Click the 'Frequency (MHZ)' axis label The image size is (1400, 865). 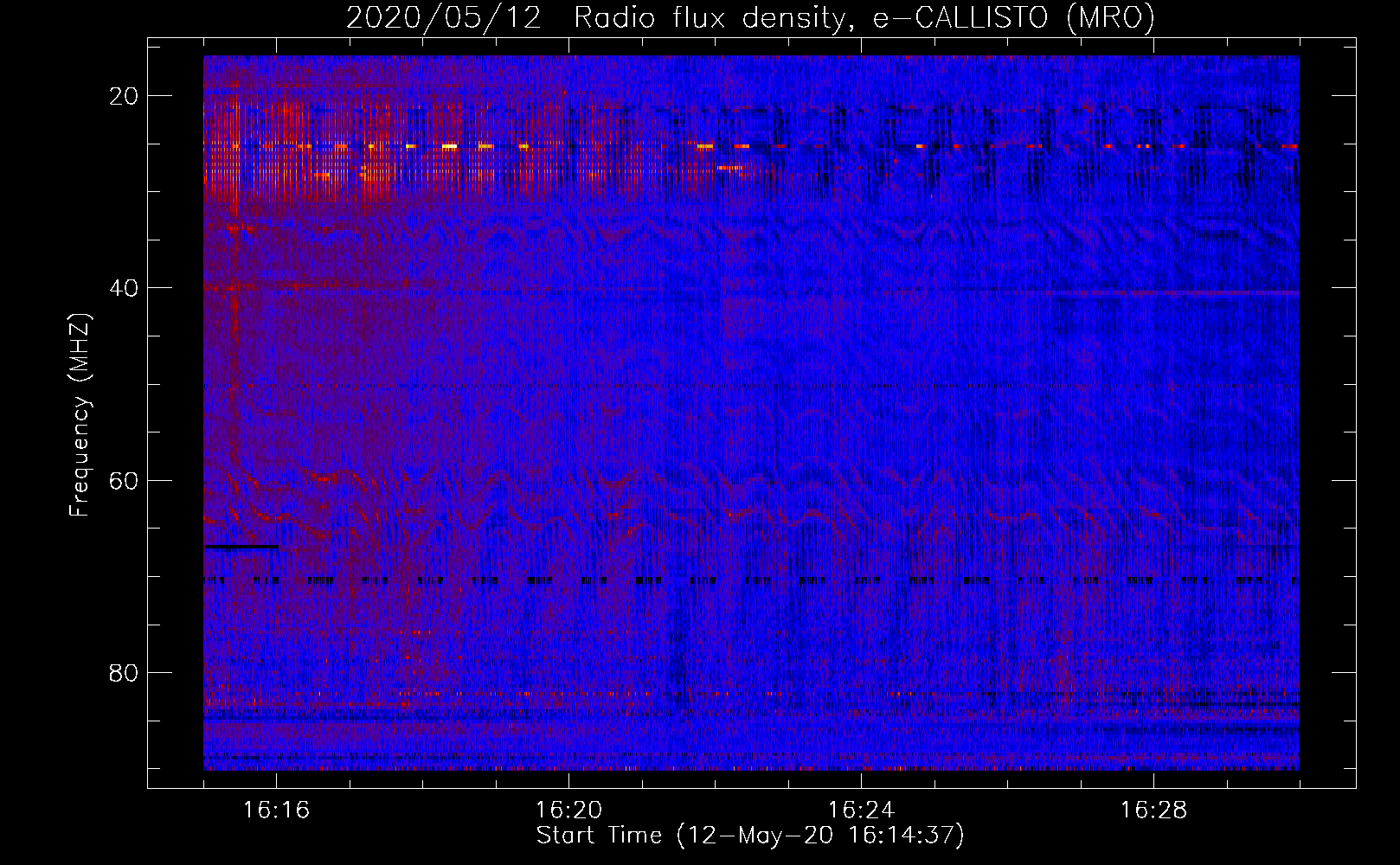[80, 416]
